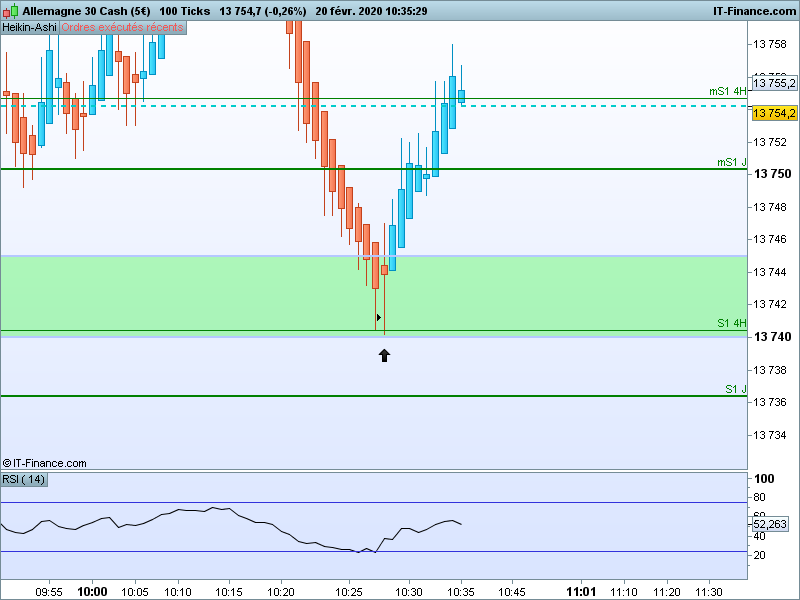Click the S1 J support line label
Screen dimensions: 800x600
(736, 389)
